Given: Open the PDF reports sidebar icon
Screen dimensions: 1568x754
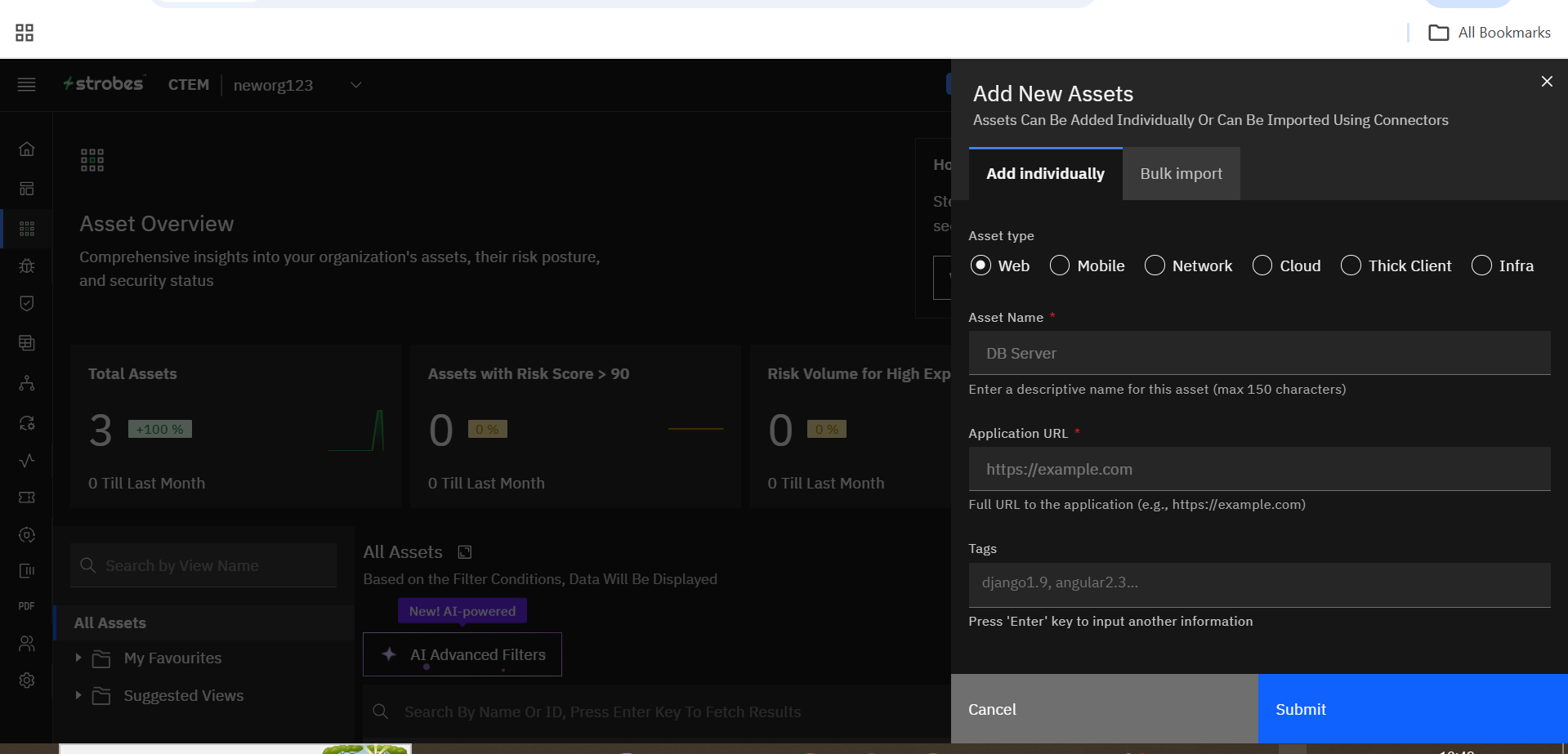Looking at the screenshot, I should pos(27,606).
